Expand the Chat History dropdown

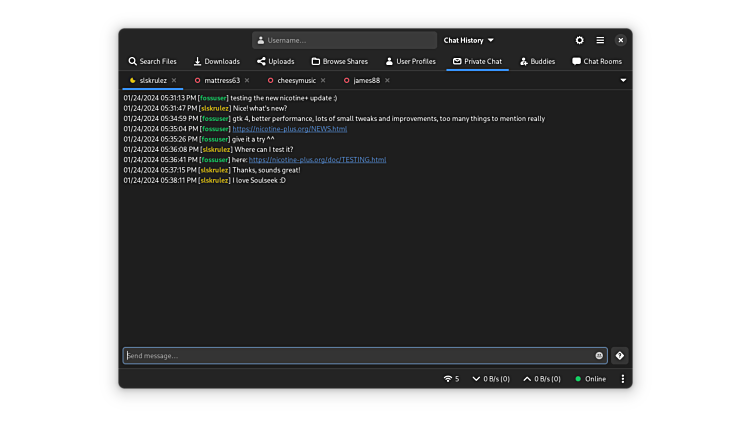pos(469,40)
